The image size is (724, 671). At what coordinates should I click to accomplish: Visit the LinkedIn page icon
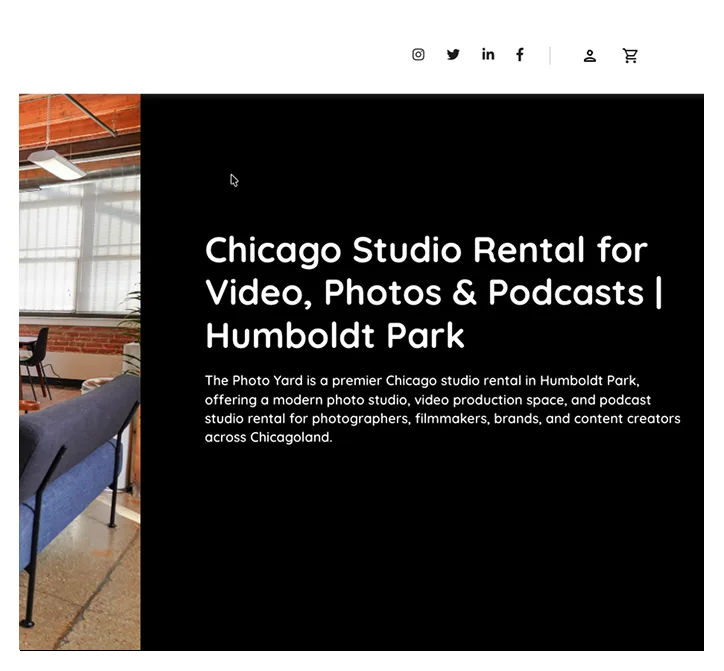[x=488, y=54]
